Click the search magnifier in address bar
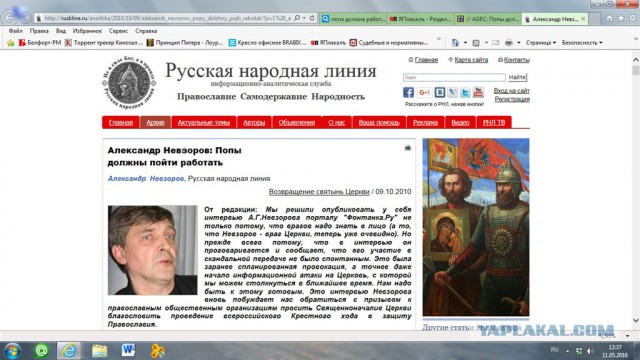The image size is (640, 360). click(297, 18)
